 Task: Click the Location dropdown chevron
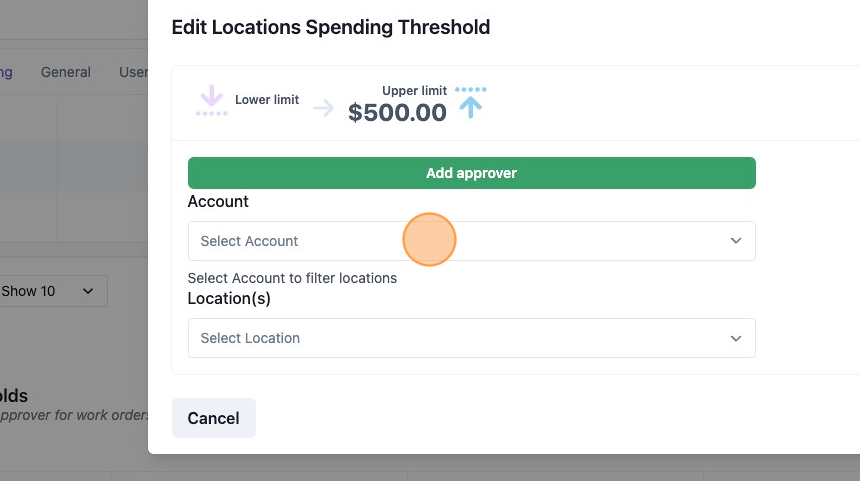[x=735, y=338]
